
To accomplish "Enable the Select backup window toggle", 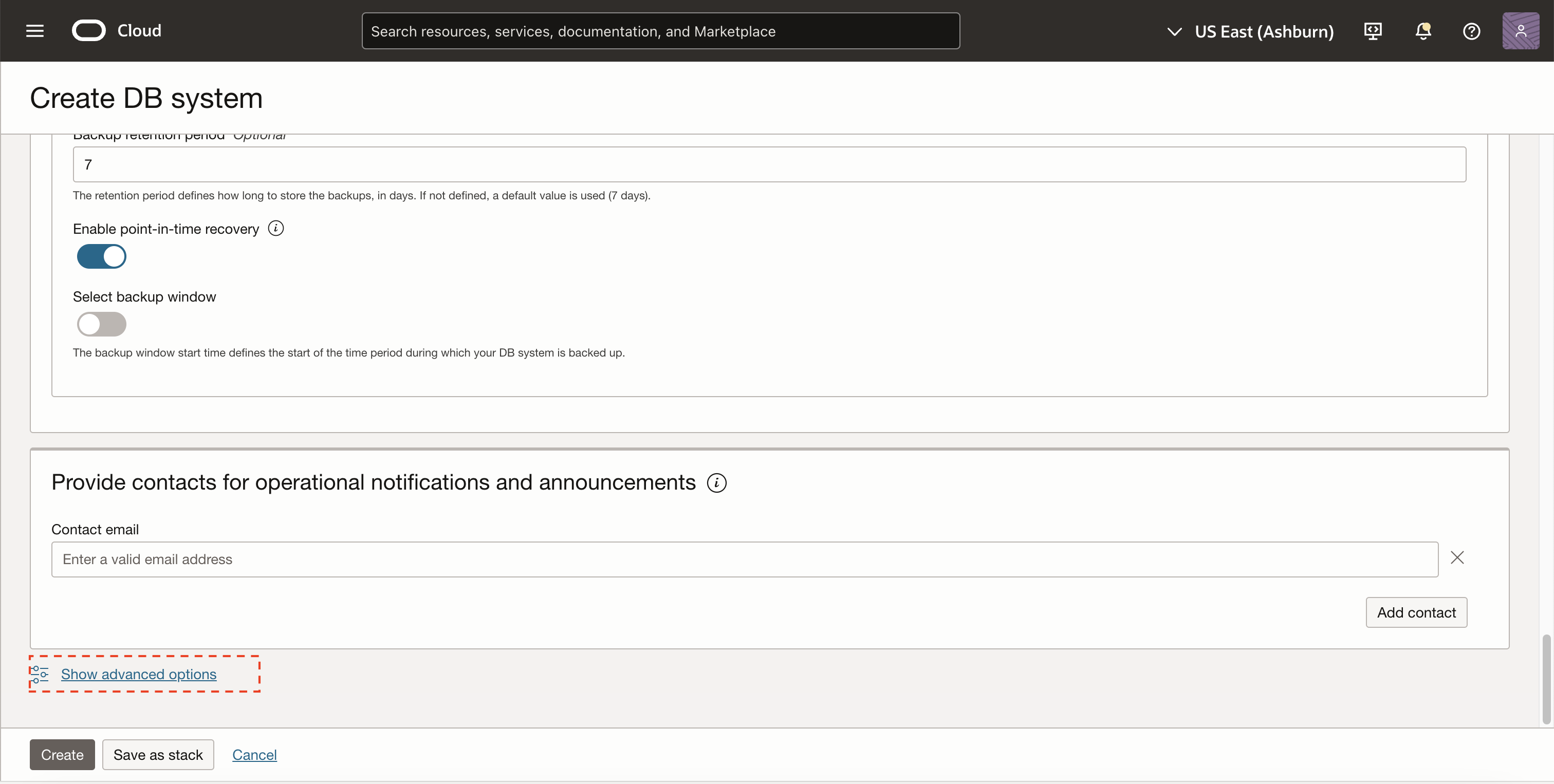I will point(101,324).
